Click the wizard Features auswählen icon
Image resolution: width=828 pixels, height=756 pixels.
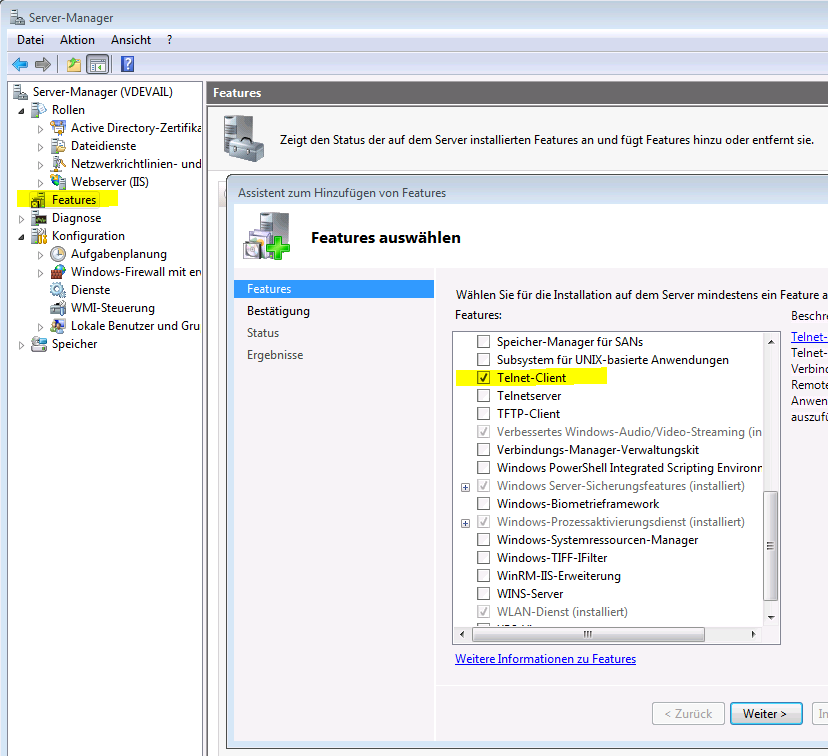tap(267, 236)
